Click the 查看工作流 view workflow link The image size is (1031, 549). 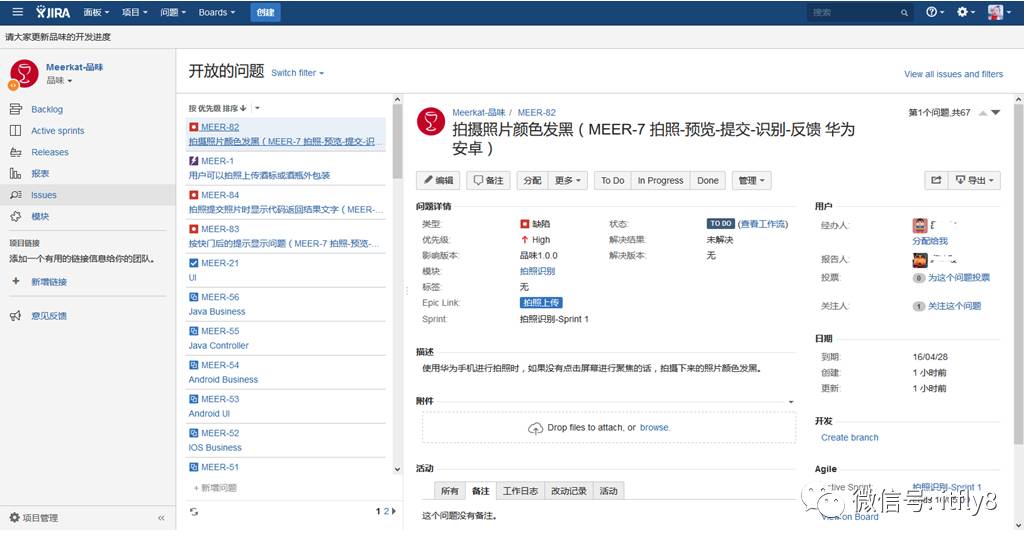pyautogui.click(x=763, y=224)
